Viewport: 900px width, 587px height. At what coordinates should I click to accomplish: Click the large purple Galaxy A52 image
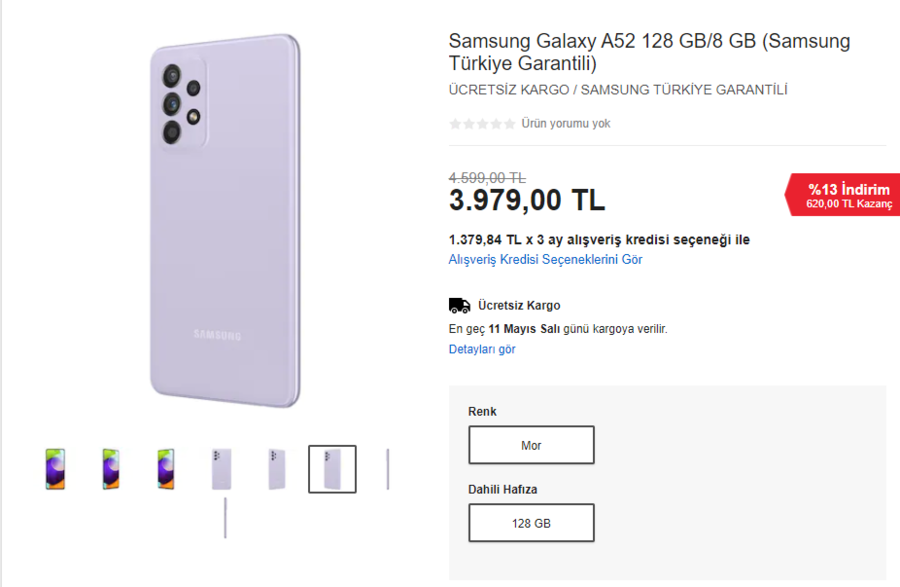tap(226, 222)
